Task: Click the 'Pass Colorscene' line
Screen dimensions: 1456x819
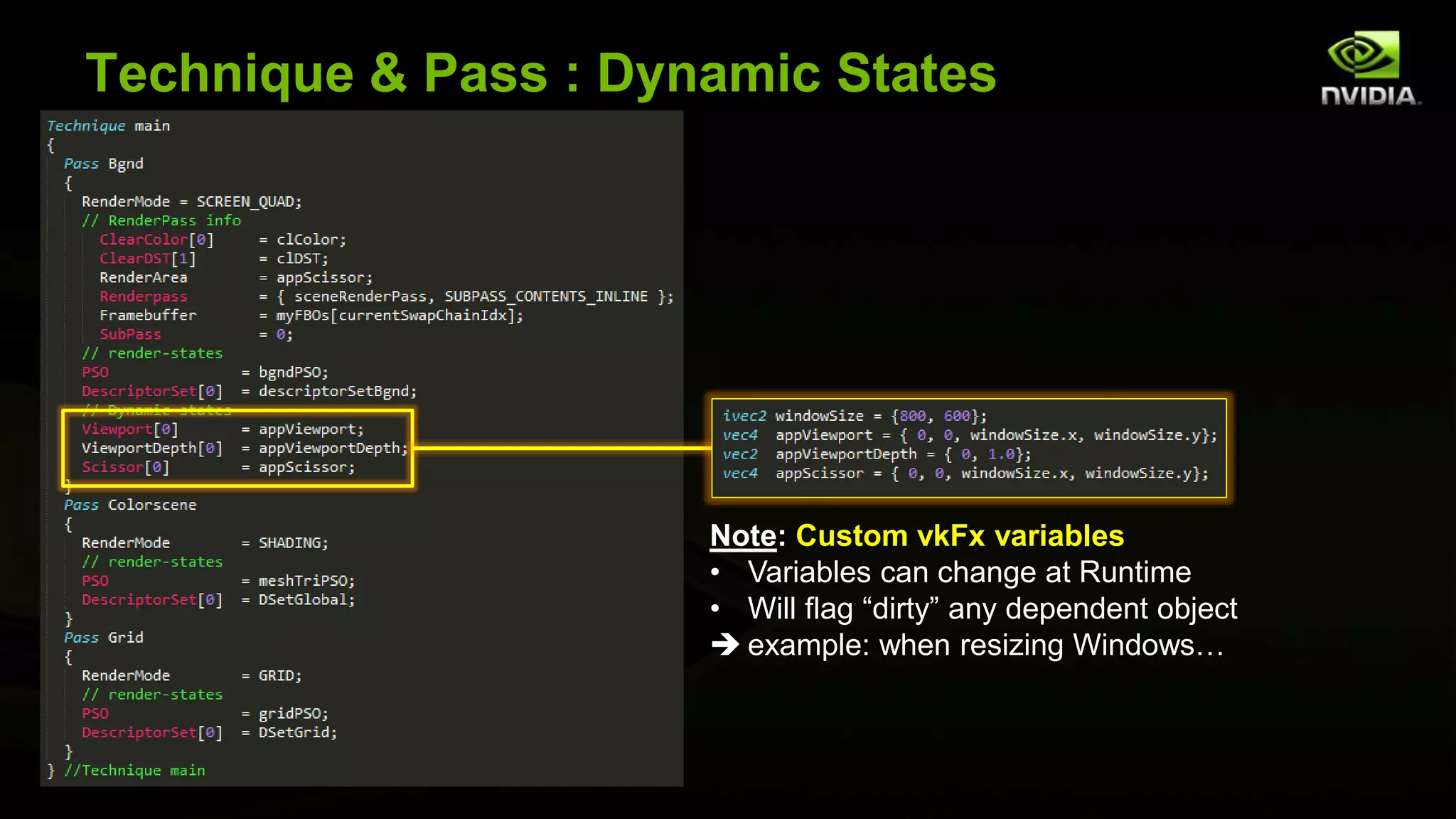Action: click(130, 505)
